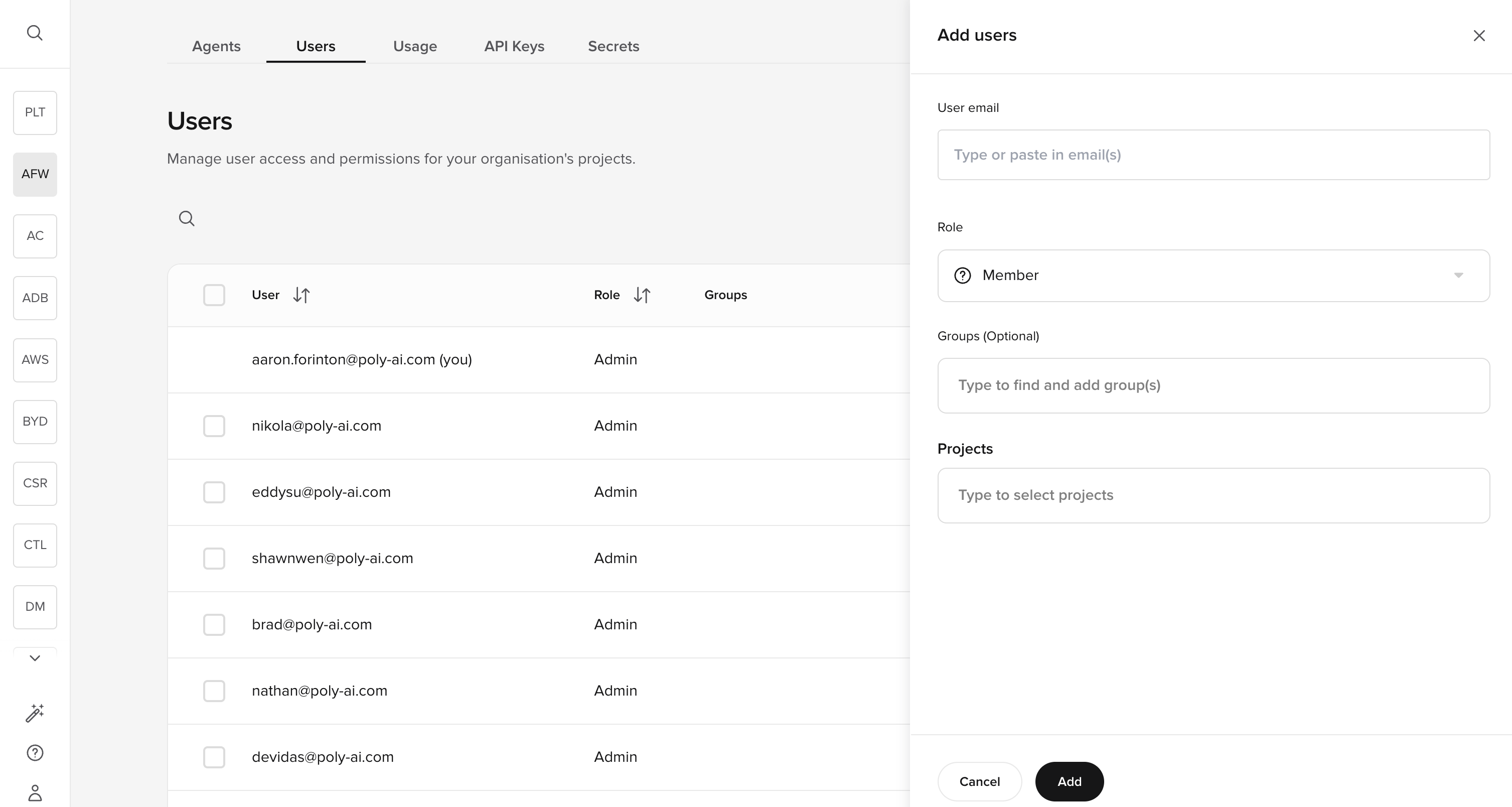Image resolution: width=1512 pixels, height=807 pixels.
Task: Toggle the select-all users checkbox
Action: (214, 295)
